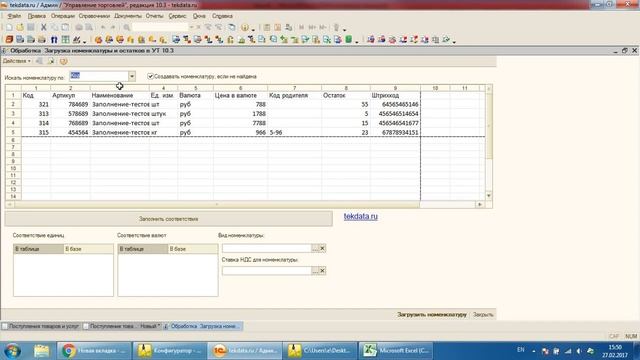Open the Действия dropdown menu

[x=17, y=61]
